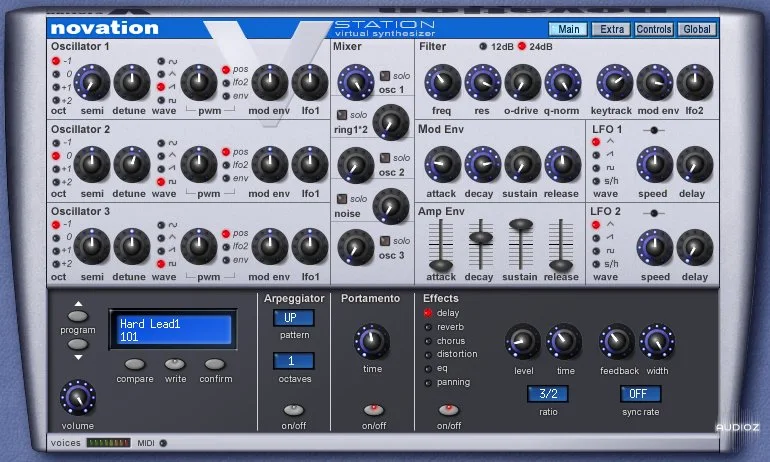Click the LFO 2 delay knob

695,247
